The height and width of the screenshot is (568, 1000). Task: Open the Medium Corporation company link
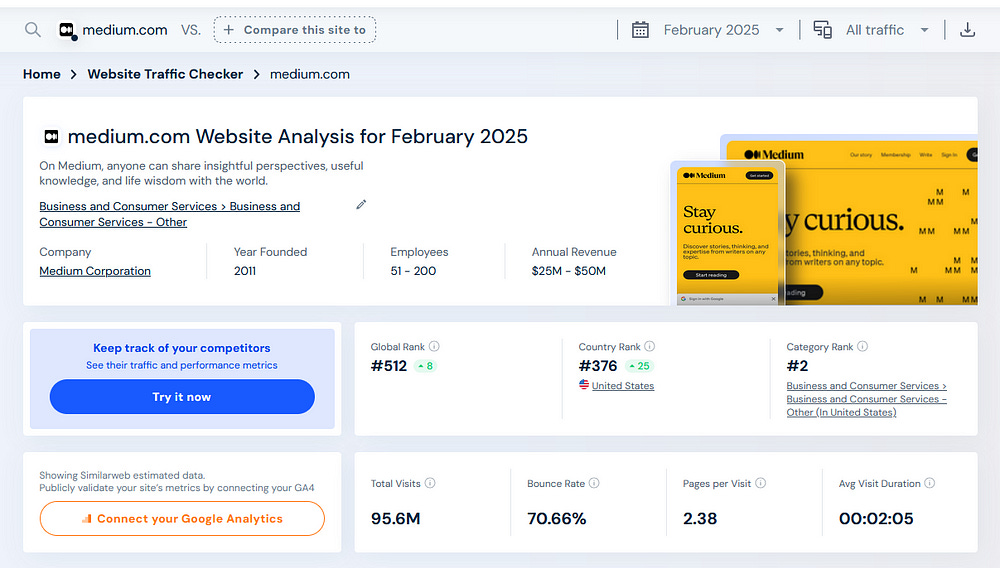pyautogui.click(x=95, y=271)
